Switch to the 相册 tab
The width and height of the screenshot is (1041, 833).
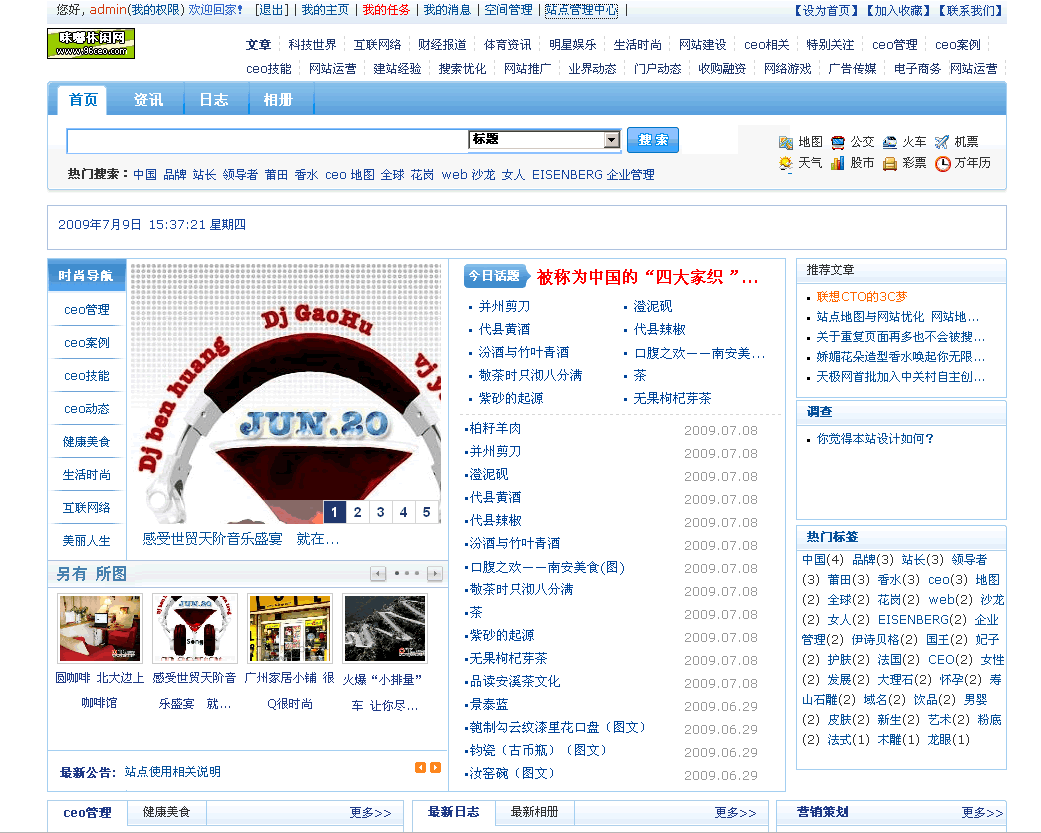click(278, 100)
